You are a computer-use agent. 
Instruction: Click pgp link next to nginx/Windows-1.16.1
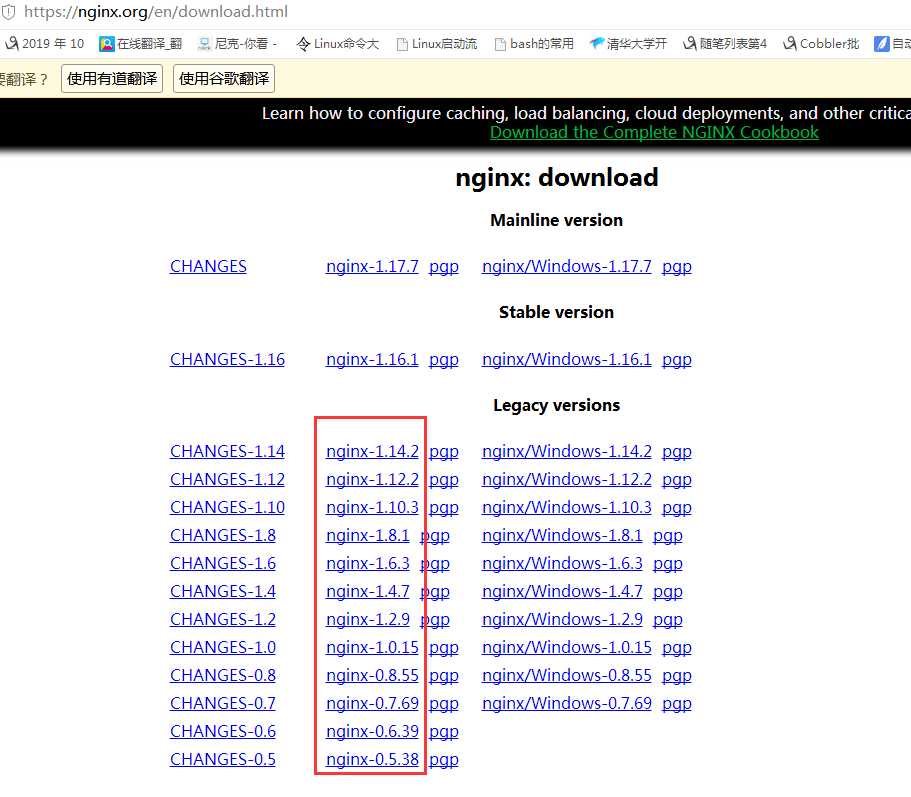pyautogui.click(x=677, y=360)
